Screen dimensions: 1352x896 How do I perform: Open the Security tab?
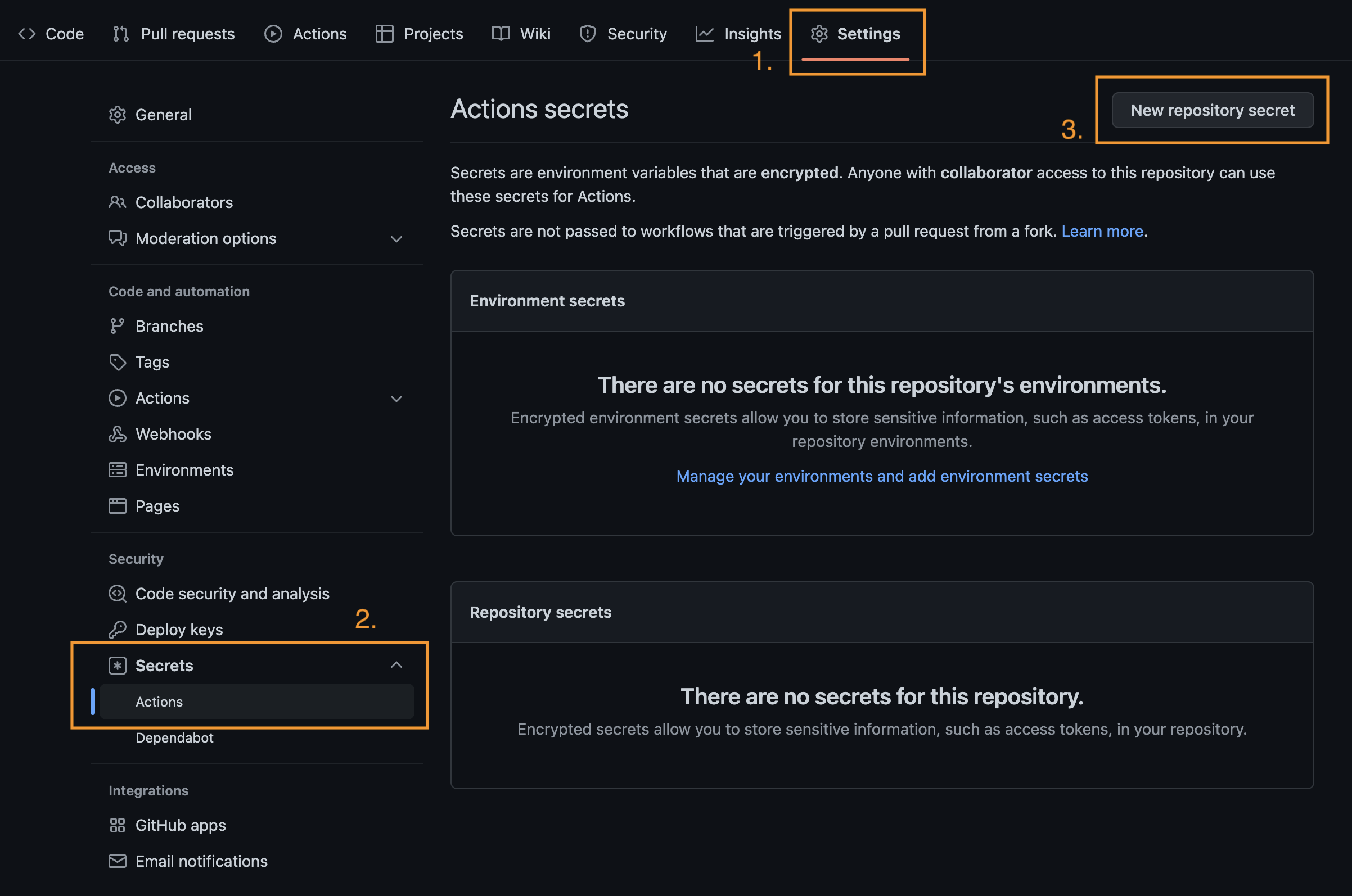[x=623, y=34]
